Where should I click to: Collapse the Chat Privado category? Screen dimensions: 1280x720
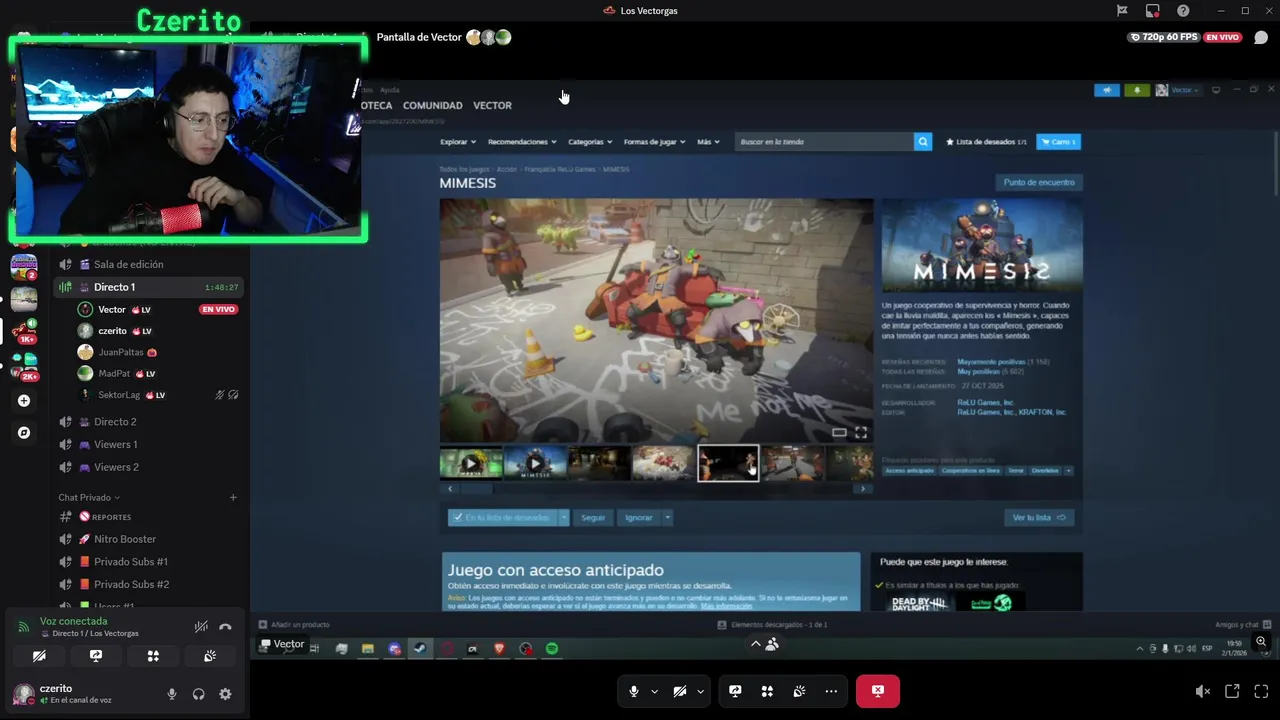pyautogui.click(x=88, y=497)
